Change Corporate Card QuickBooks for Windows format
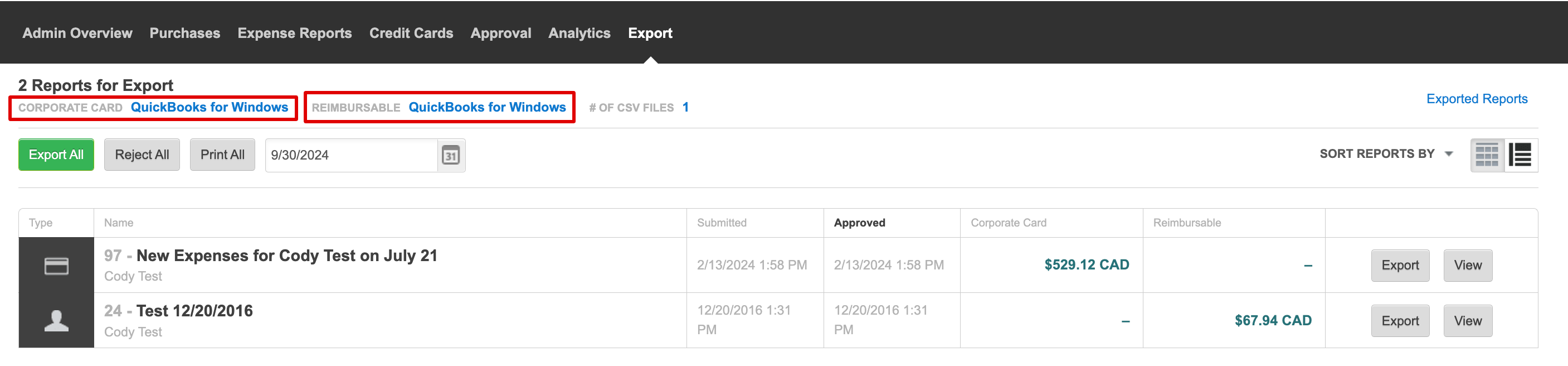Screen dimensions: 1568x366 (x=210, y=107)
